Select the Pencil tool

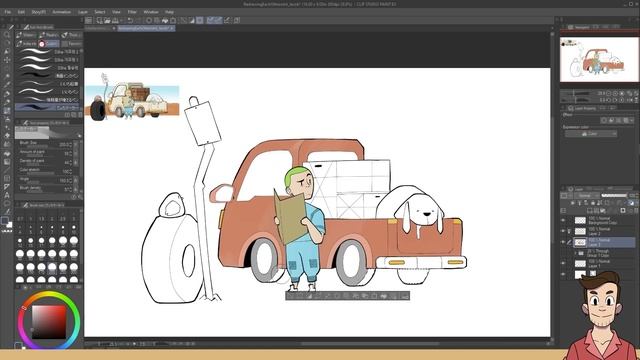(7, 102)
